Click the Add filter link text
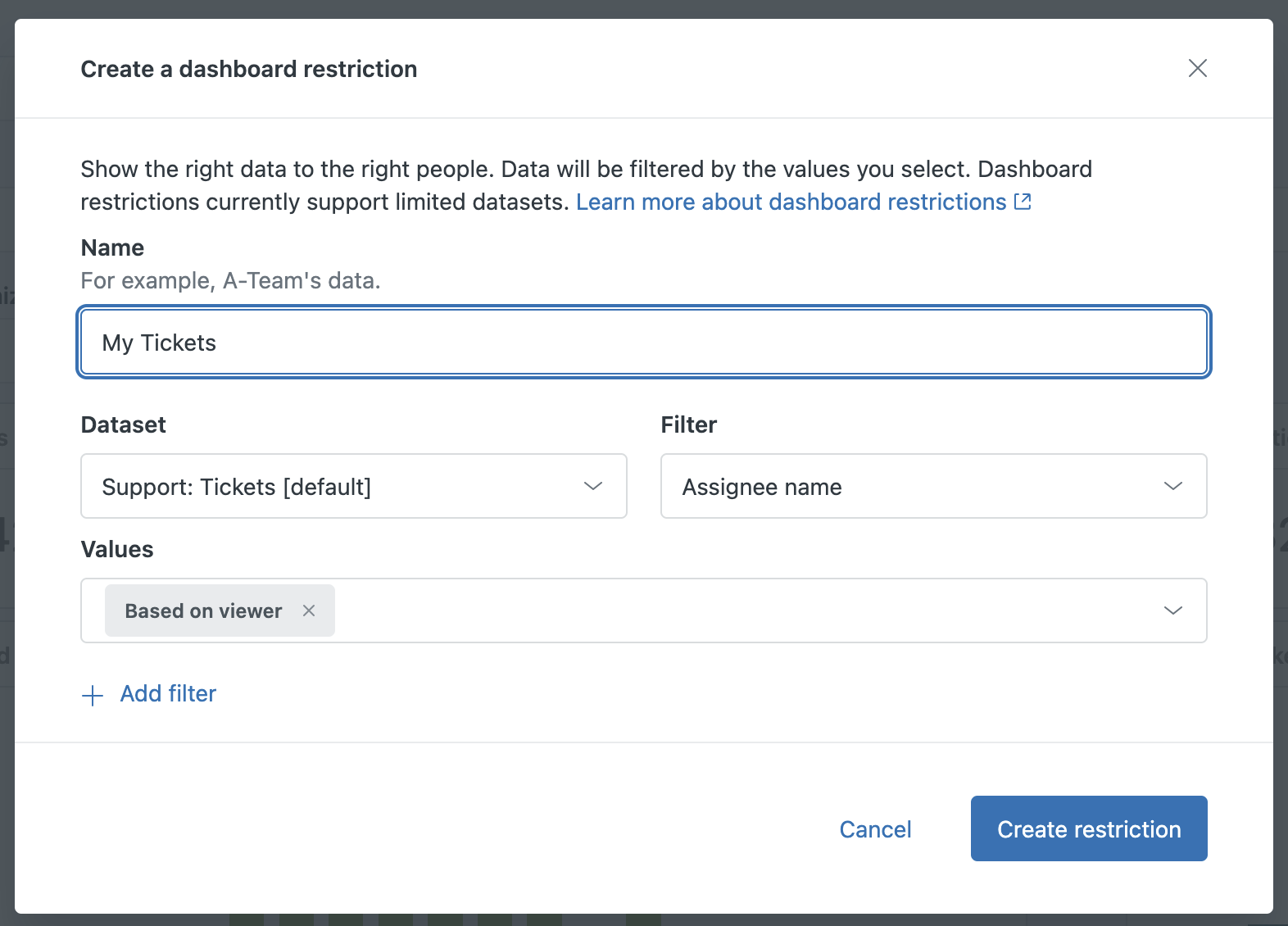Viewport: 1288px width, 926px height. click(x=168, y=694)
